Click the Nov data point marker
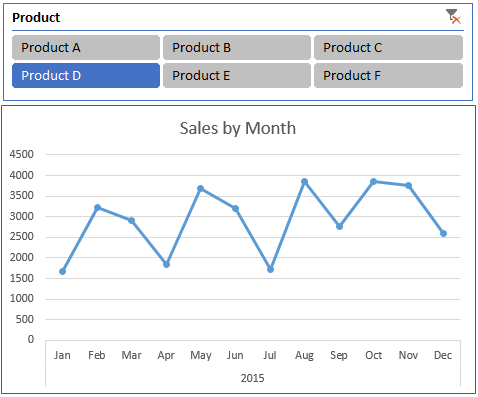 (409, 186)
